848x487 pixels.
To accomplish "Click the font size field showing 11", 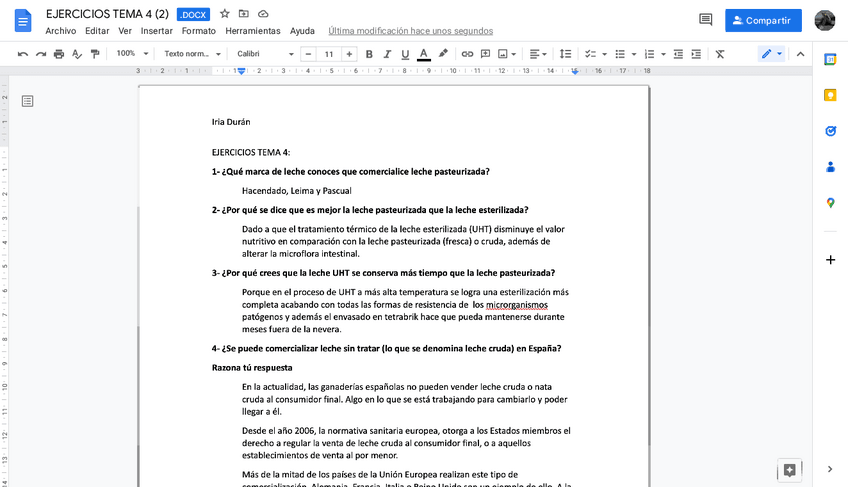I will pyautogui.click(x=329, y=54).
